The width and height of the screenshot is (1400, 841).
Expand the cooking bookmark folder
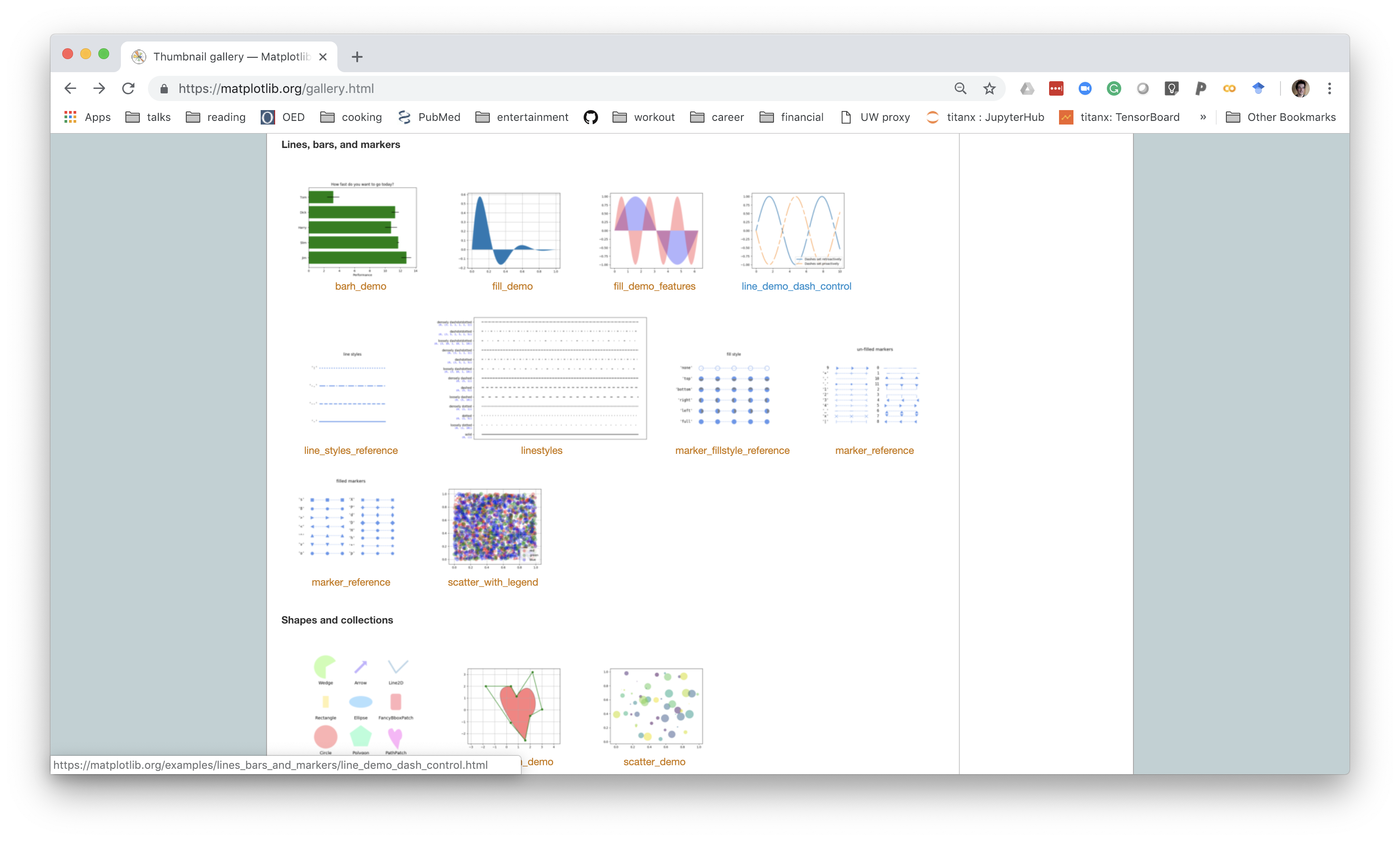(351, 117)
